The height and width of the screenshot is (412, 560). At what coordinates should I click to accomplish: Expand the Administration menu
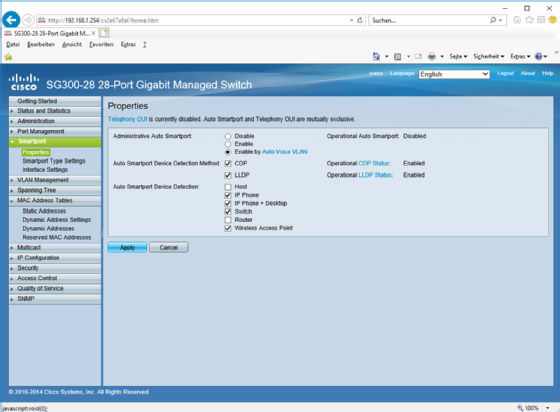(55, 121)
